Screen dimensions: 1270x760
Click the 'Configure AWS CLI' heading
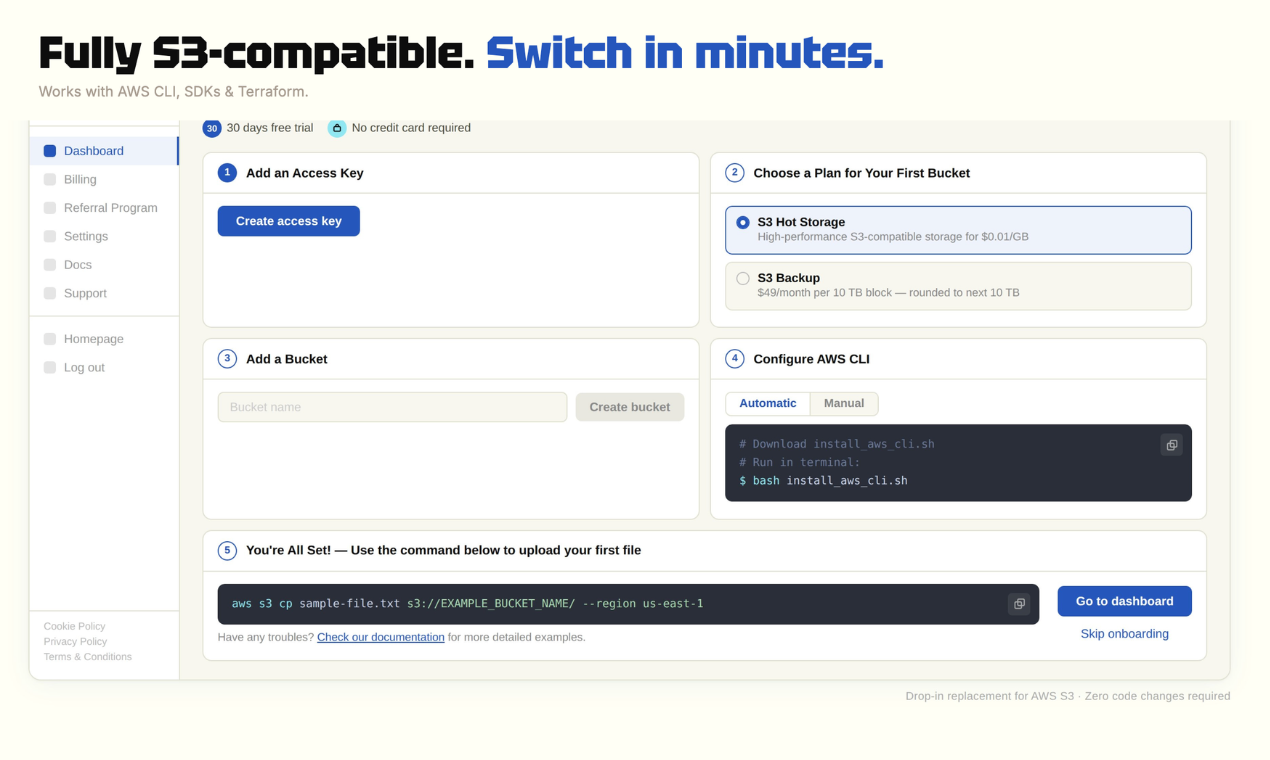coord(812,359)
